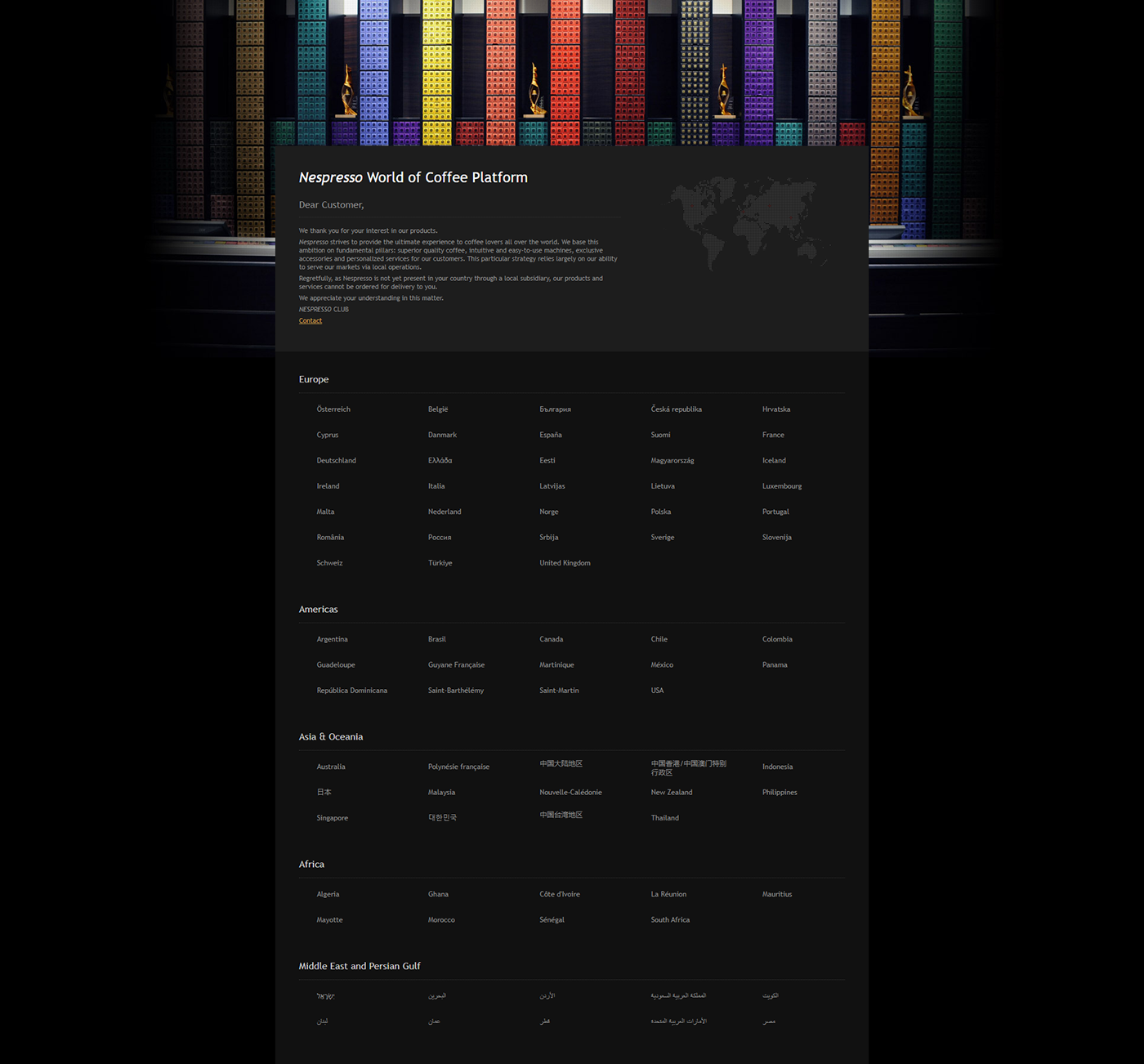Select Iceland country link
This screenshot has height=1064, width=1144.
pyautogui.click(x=774, y=461)
